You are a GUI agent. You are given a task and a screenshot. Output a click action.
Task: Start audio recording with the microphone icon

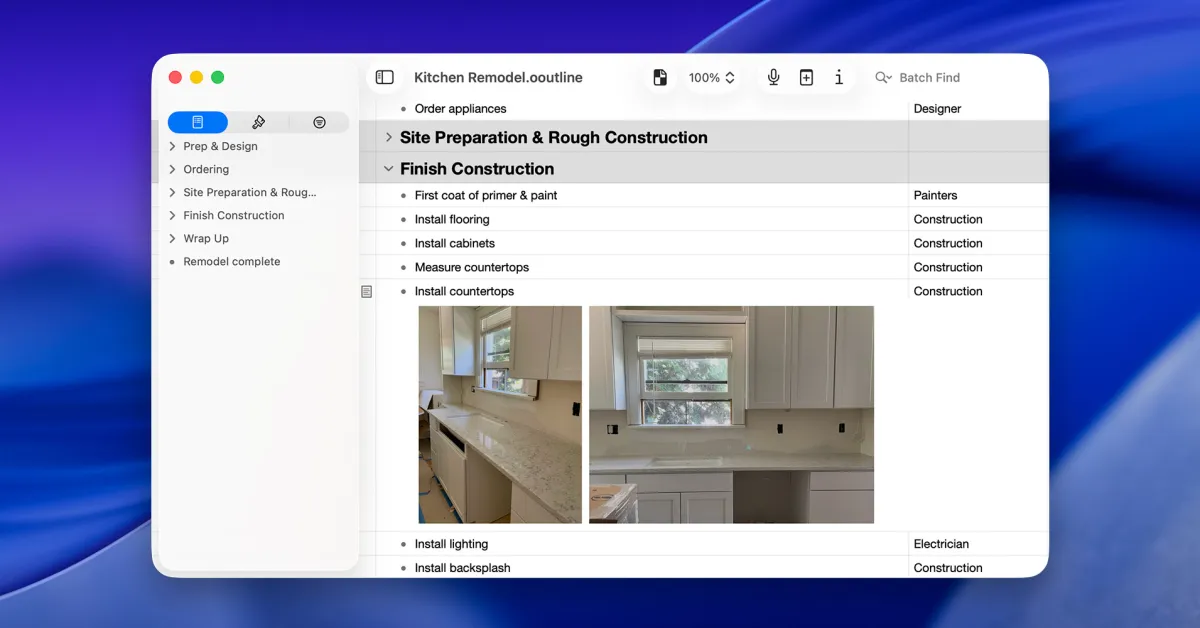[x=773, y=78]
